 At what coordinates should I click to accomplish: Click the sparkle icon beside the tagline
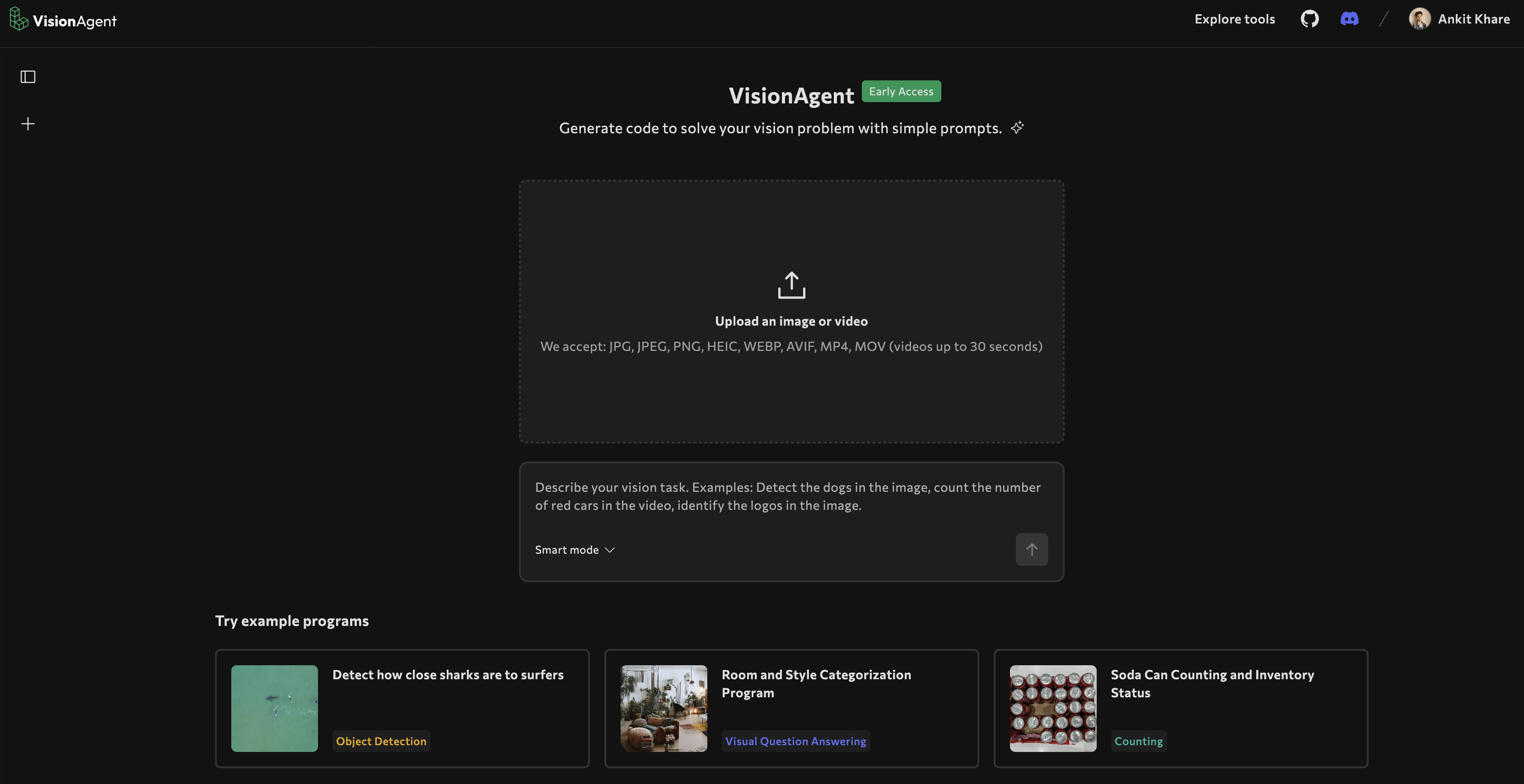pos(1017,128)
